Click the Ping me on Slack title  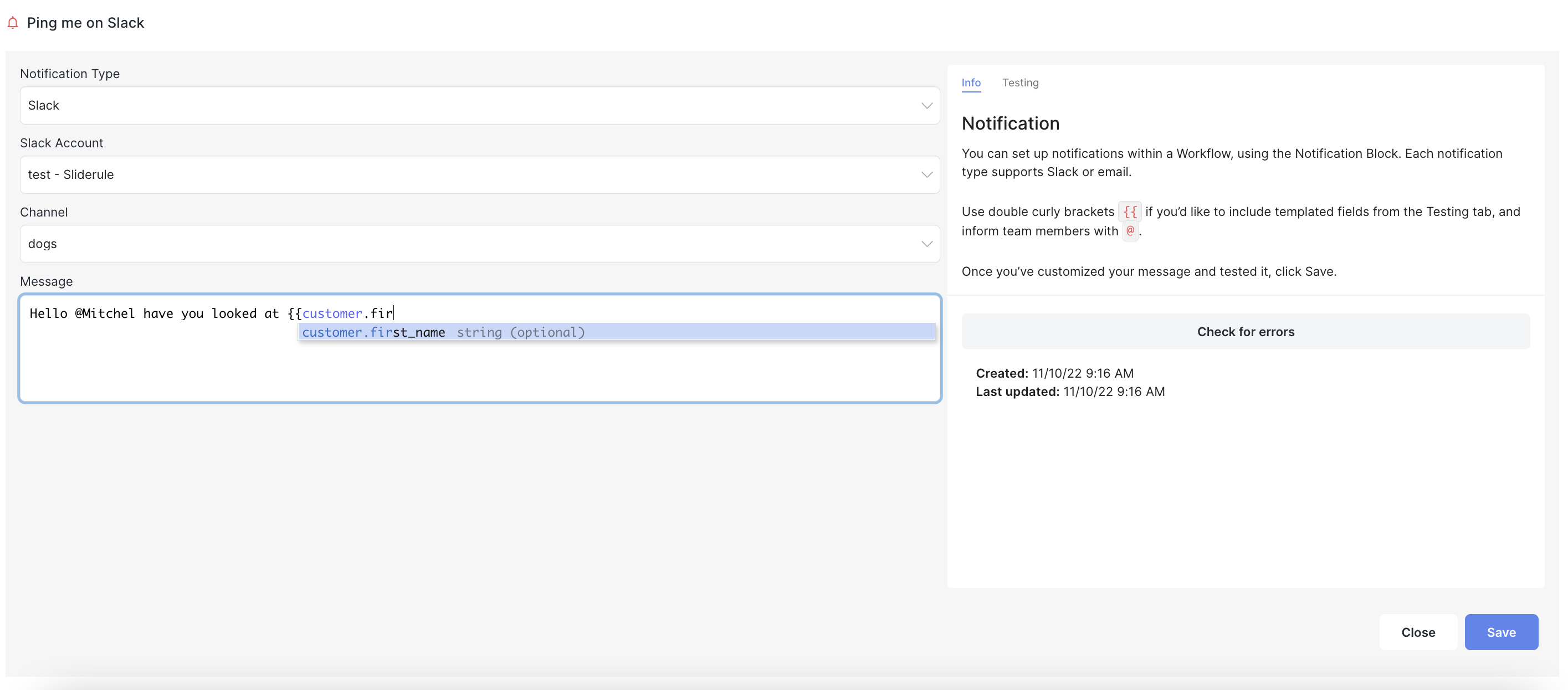(x=85, y=23)
